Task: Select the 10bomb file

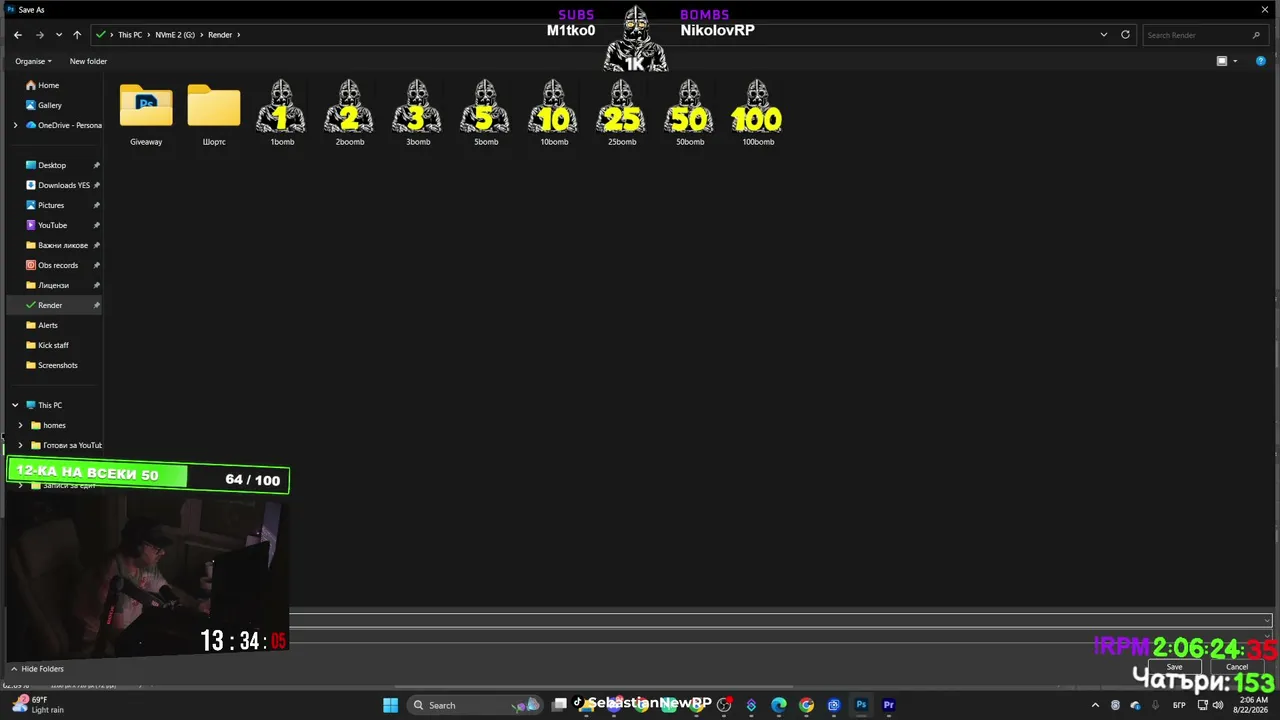Action: tap(554, 114)
